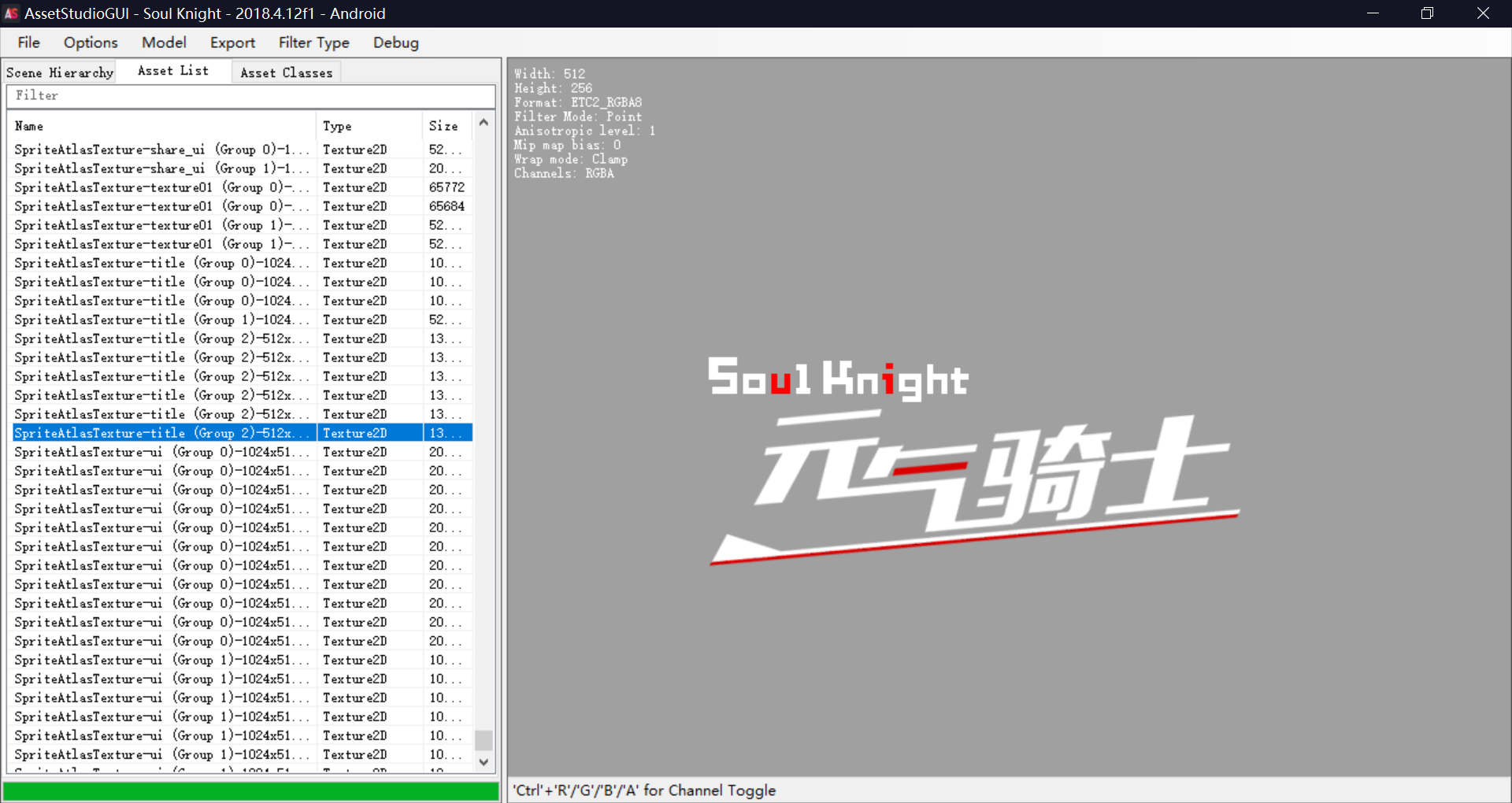Click the AssetStudio app icon in title bar
1512x803 pixels.
12,13
